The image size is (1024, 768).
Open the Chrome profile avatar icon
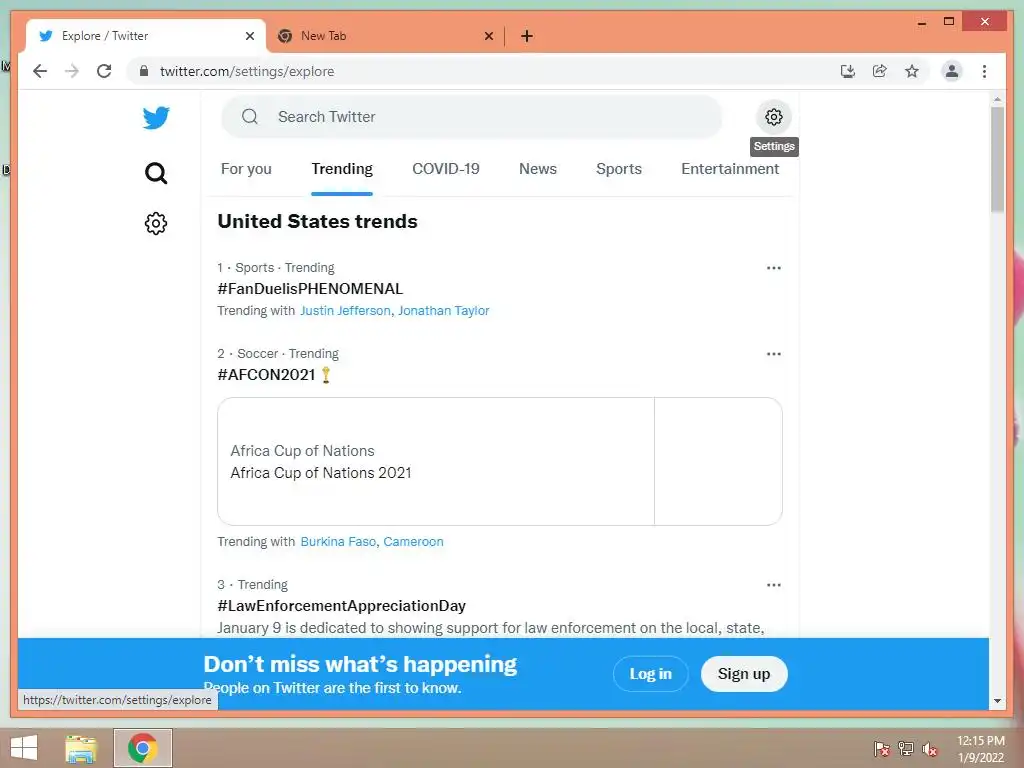(952, 71)
